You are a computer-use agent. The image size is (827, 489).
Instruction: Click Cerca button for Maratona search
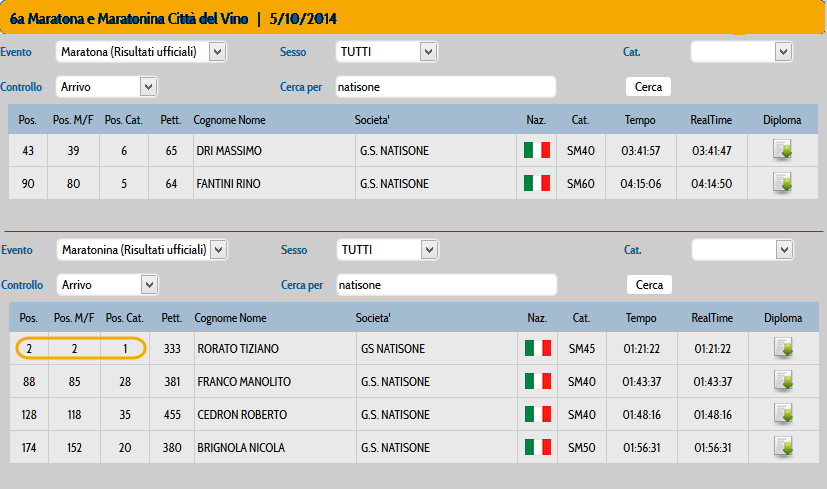648,87
